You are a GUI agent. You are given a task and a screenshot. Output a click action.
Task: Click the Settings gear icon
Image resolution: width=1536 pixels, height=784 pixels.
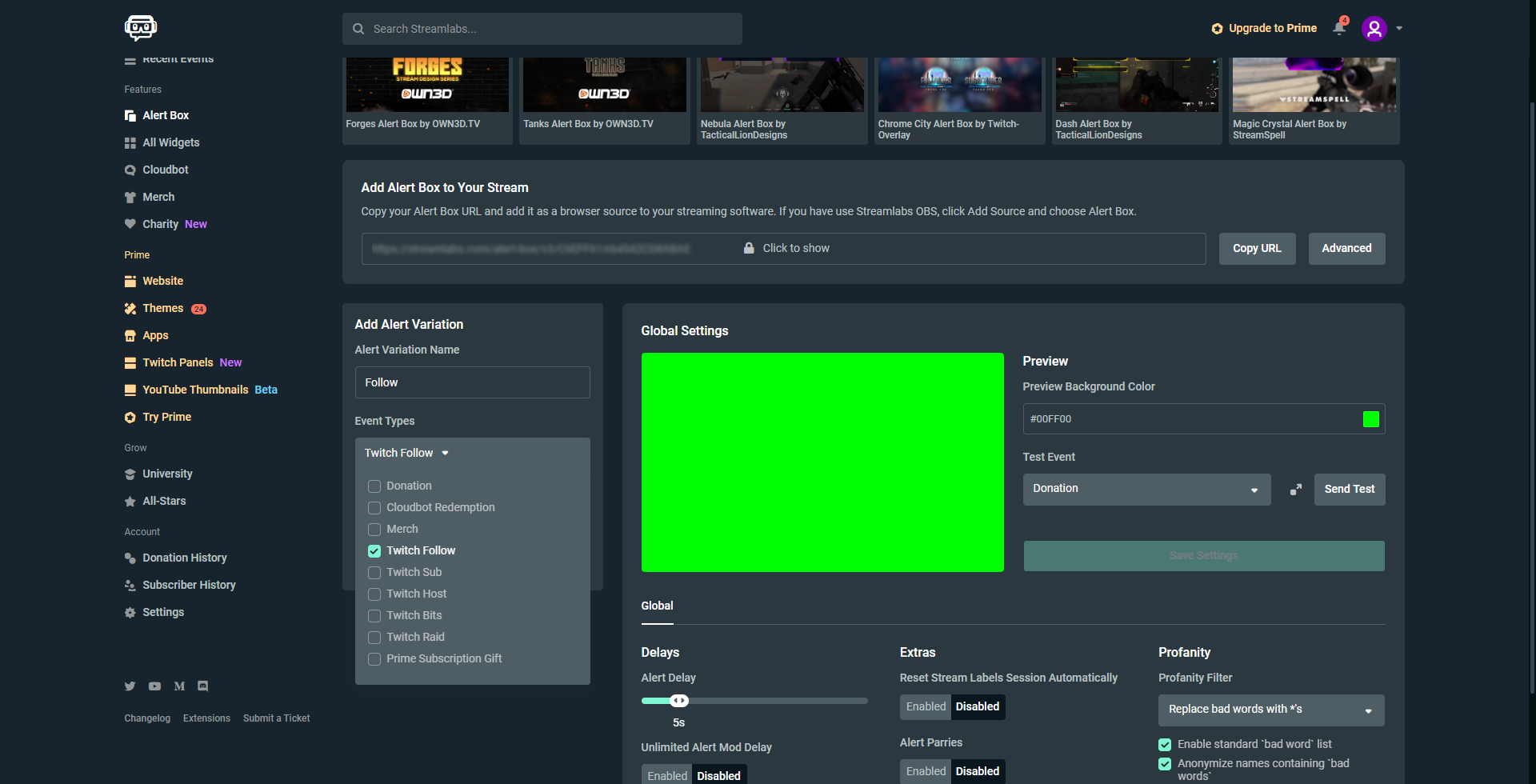130,613
